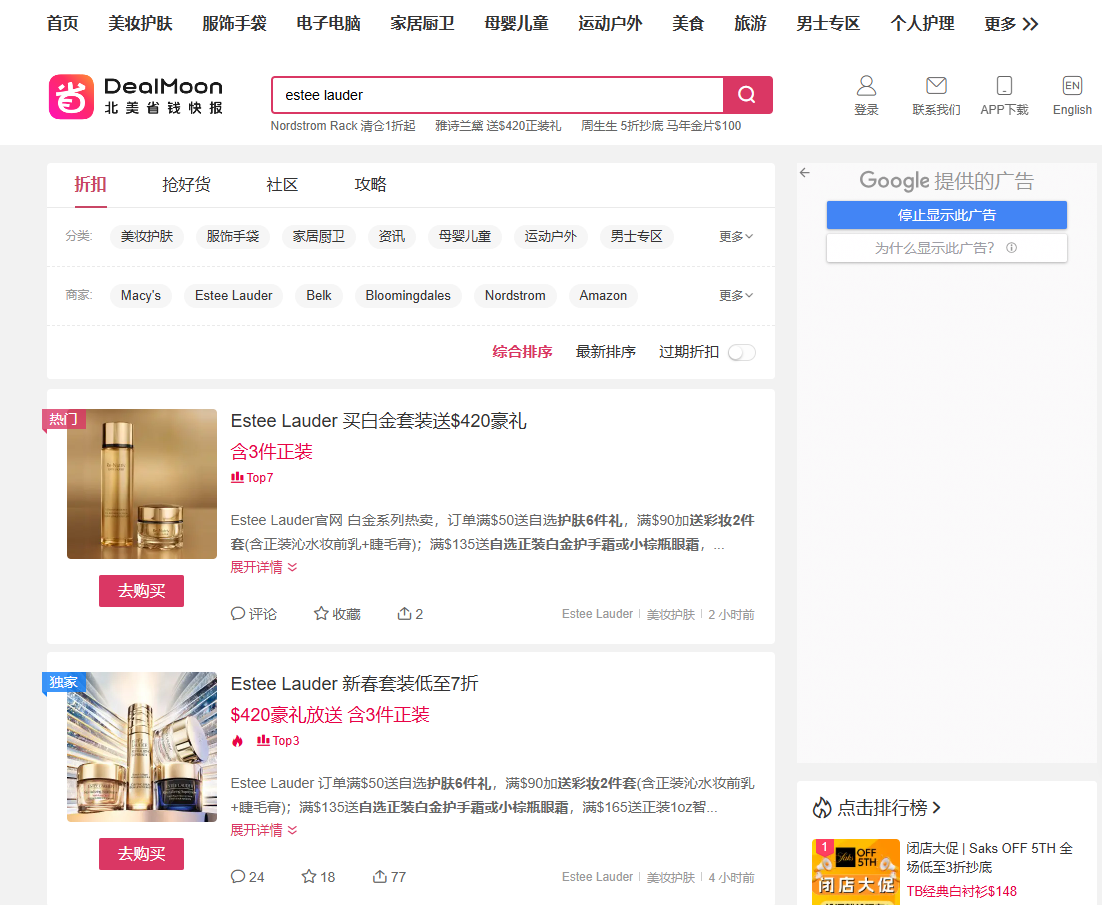Click the Top3 ranking badge
Image resolution: width=1102 pixels, height=905 pixels.
click(278, 741)
